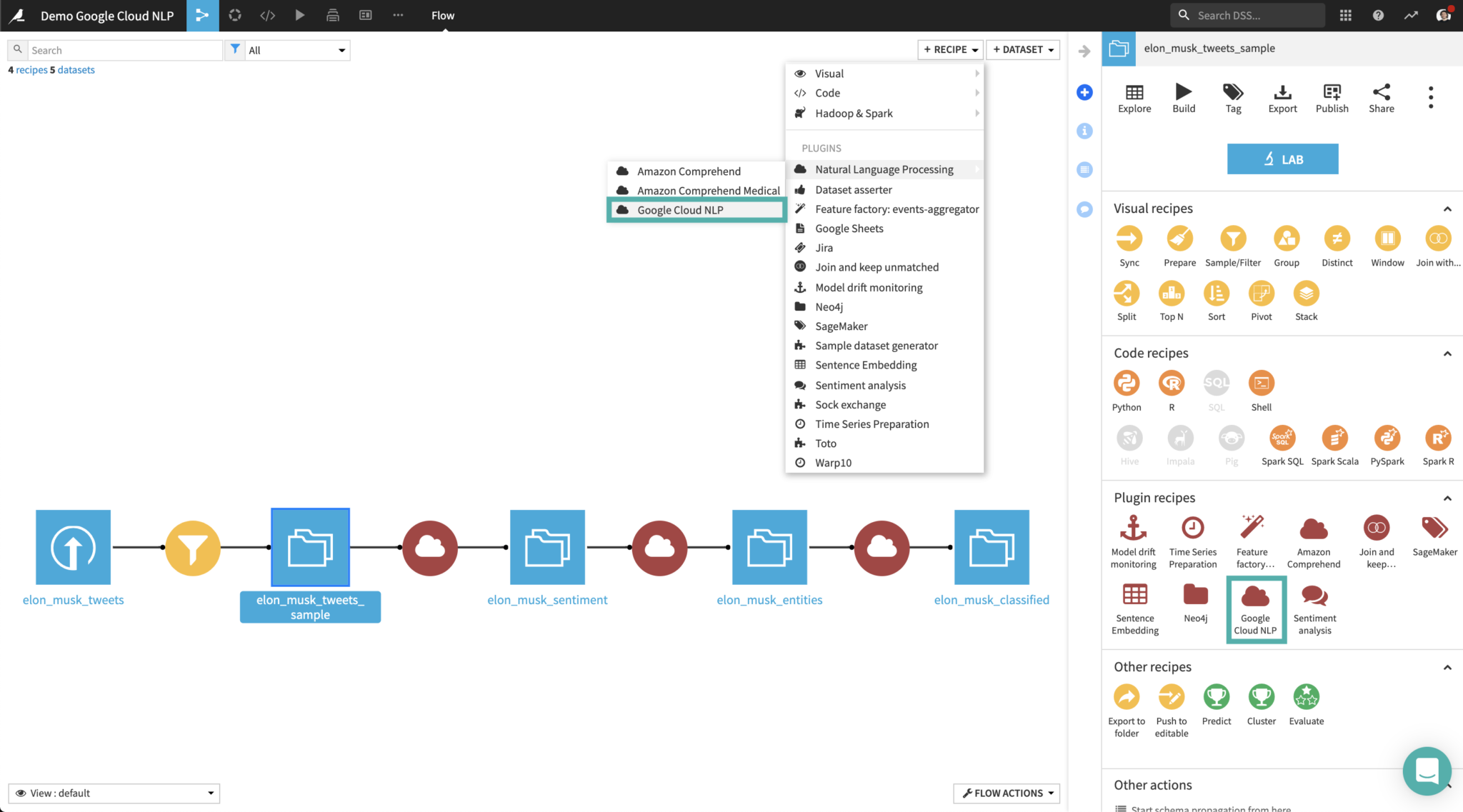Toggle the info panel on the right sidebar

[x=1084, y=131]
